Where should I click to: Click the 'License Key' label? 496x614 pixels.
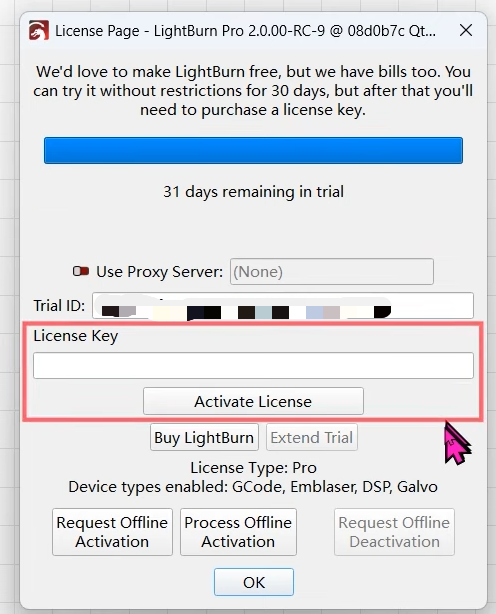click(x=76, y=336)
